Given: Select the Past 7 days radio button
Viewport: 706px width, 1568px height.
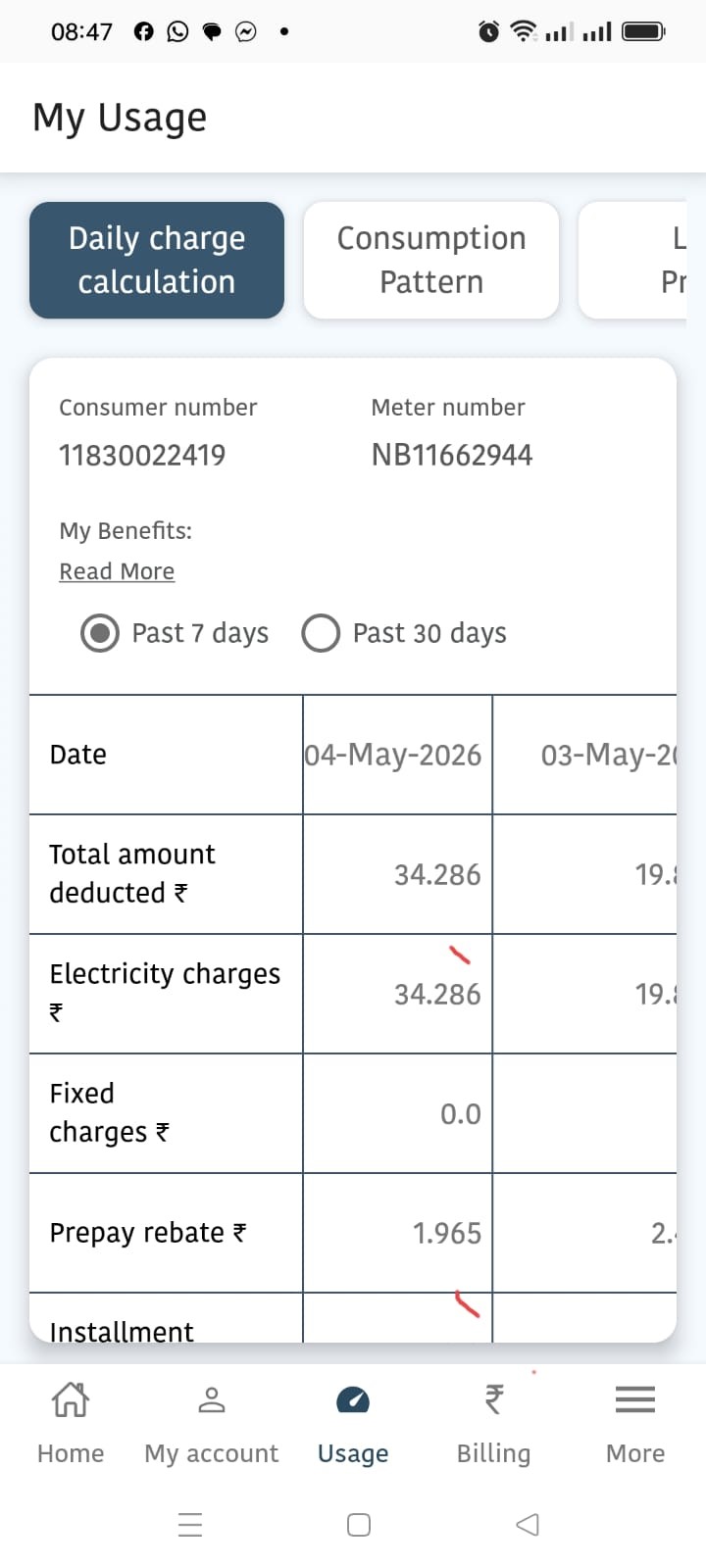Looking at the screenshot, I should coord(100,633).
